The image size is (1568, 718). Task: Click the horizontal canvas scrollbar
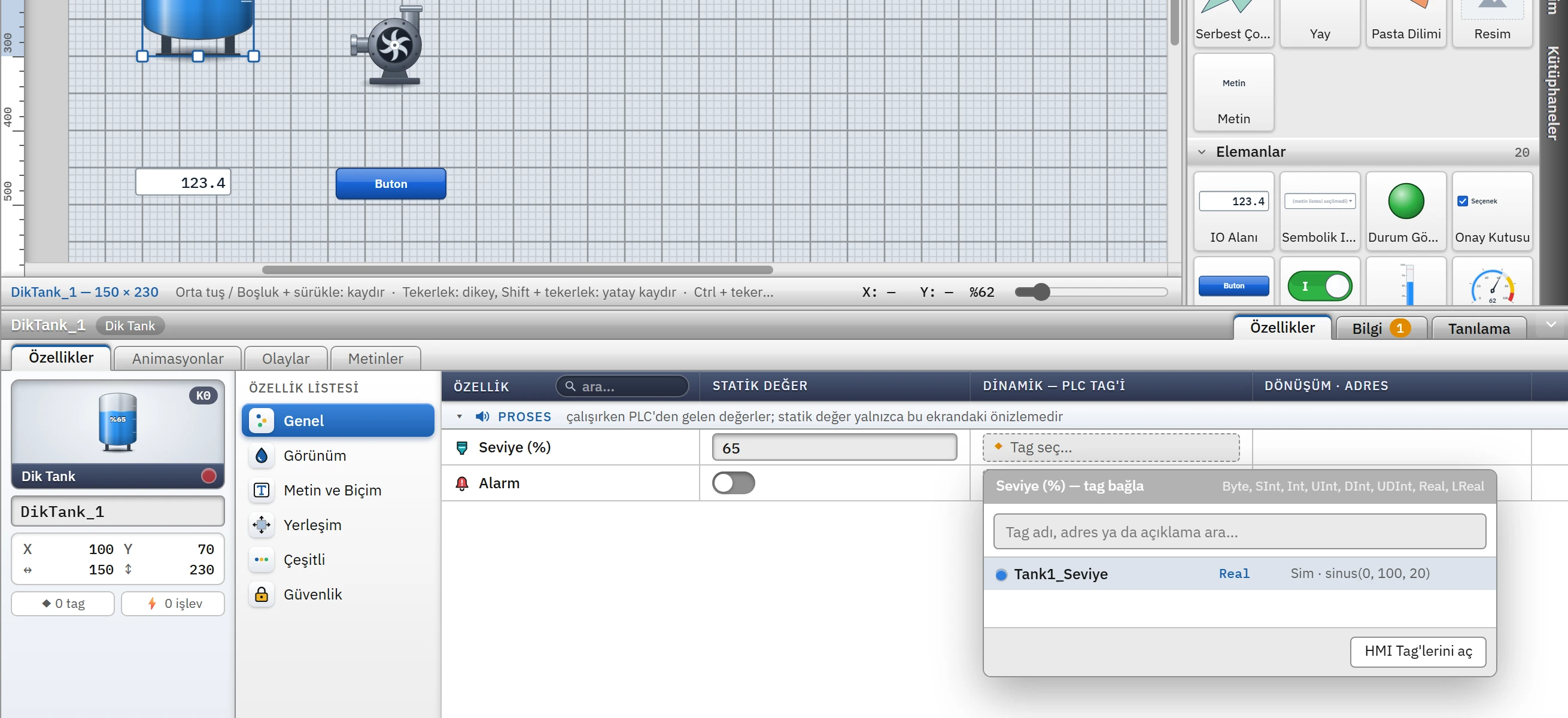517,270
